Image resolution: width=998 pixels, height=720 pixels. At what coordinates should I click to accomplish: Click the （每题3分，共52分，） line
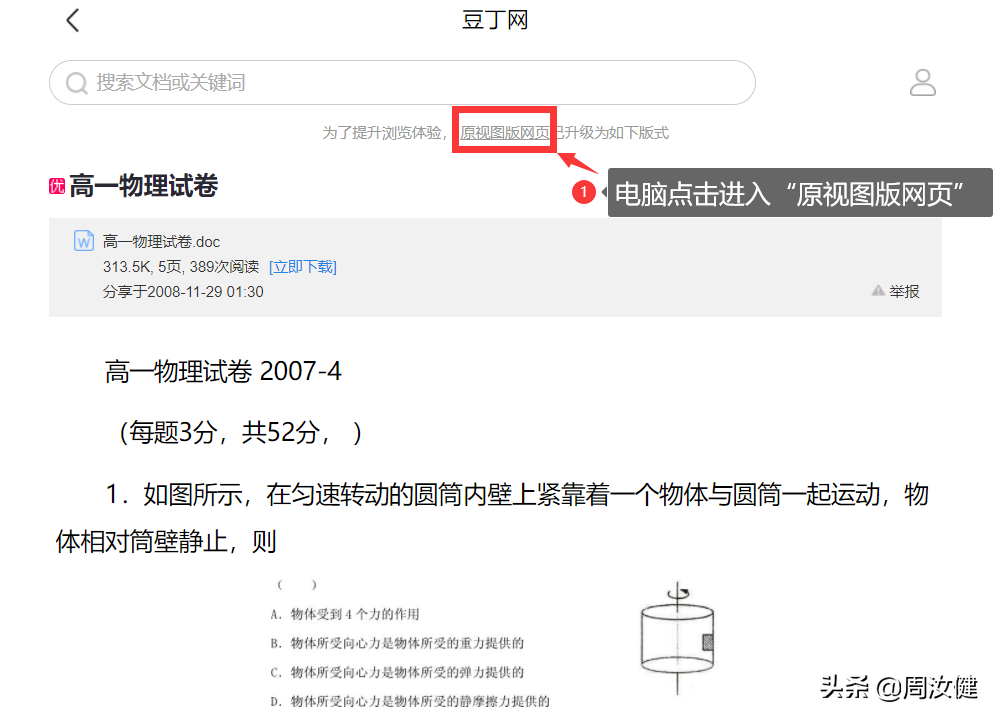241,433
